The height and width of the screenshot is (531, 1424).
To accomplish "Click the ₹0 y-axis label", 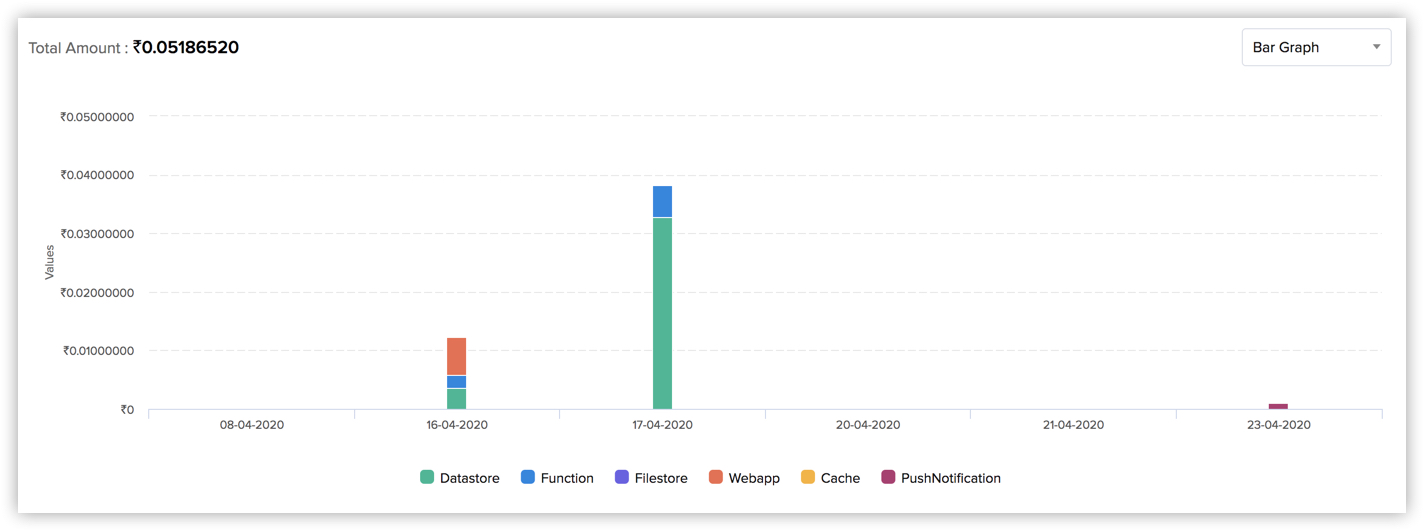I will click(x=125, y=410).
